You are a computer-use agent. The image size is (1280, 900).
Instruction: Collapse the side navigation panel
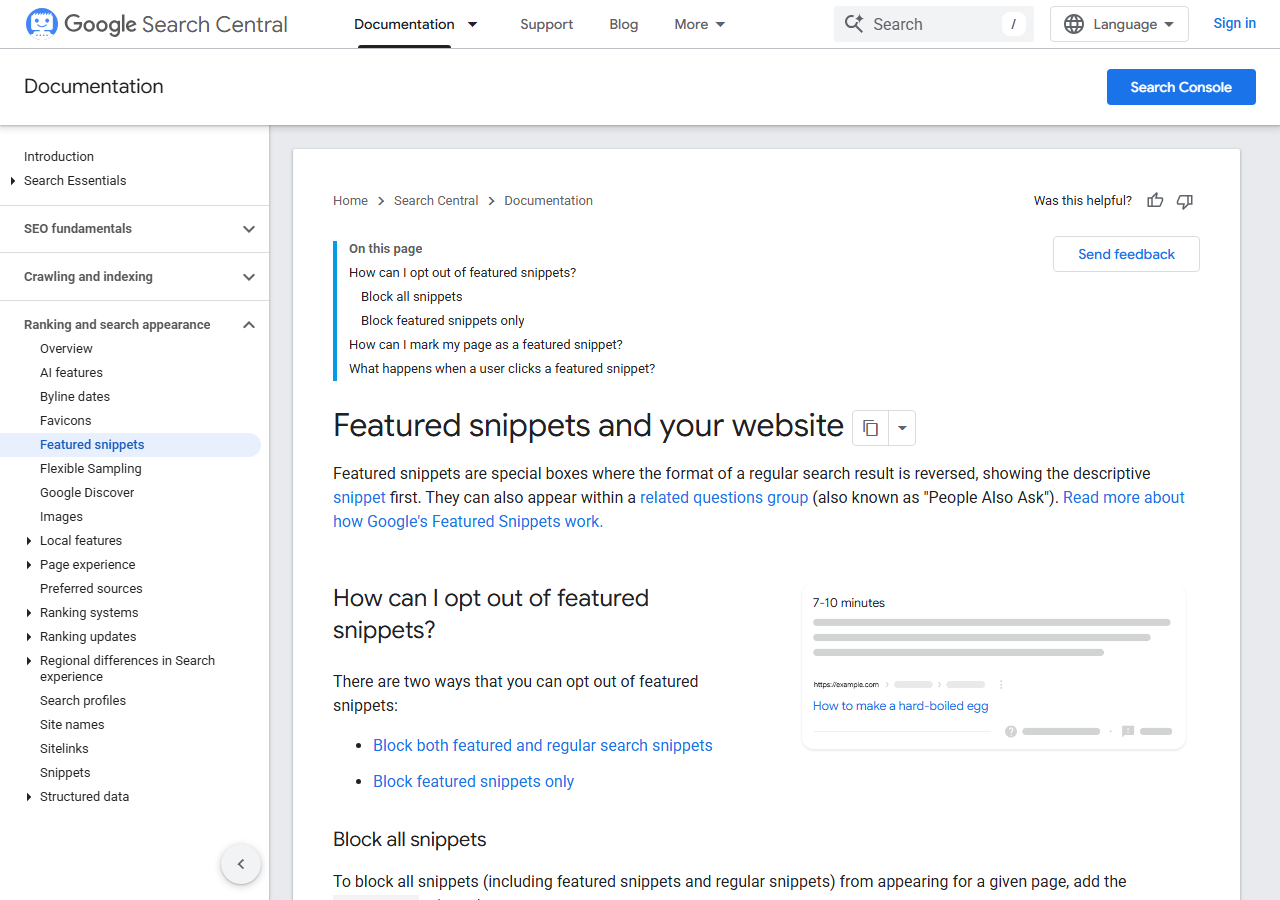pos(241,864)
